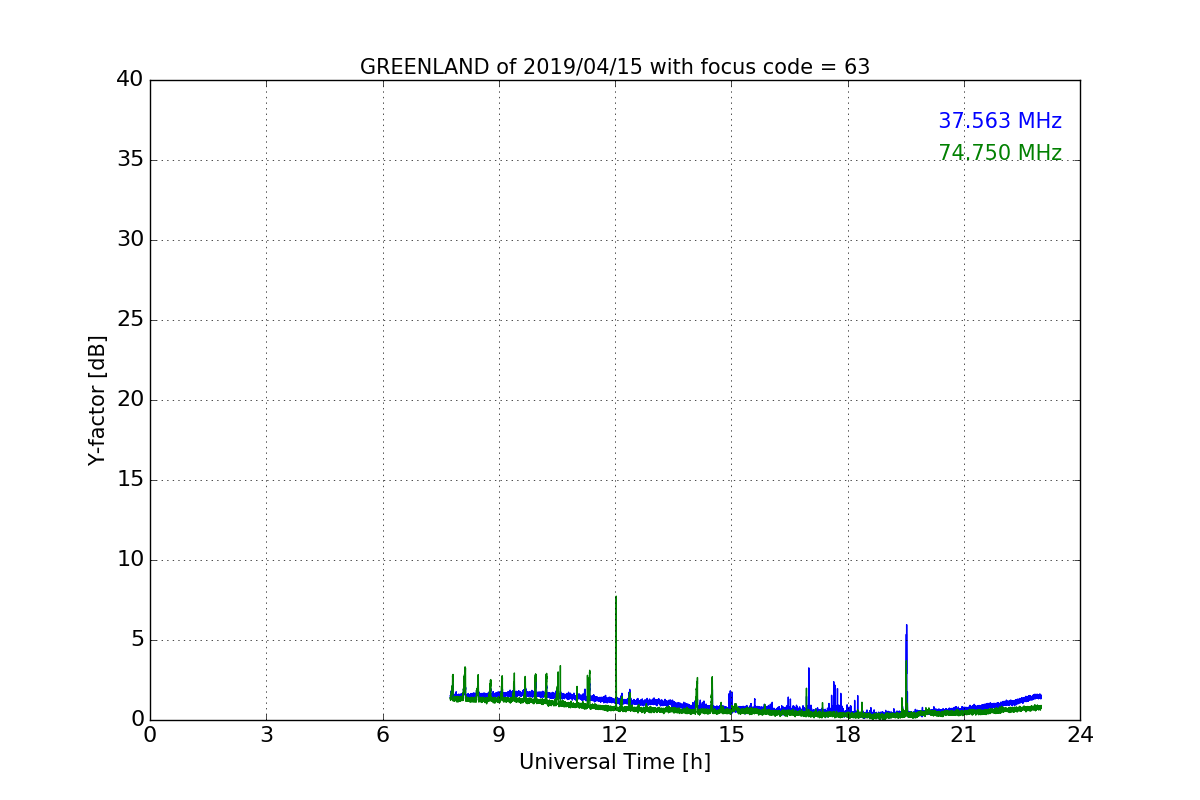Viewport: 1200px width, 800px height.
Task: Click x-axis tick label 24
Action: [x=1080, y=735]
